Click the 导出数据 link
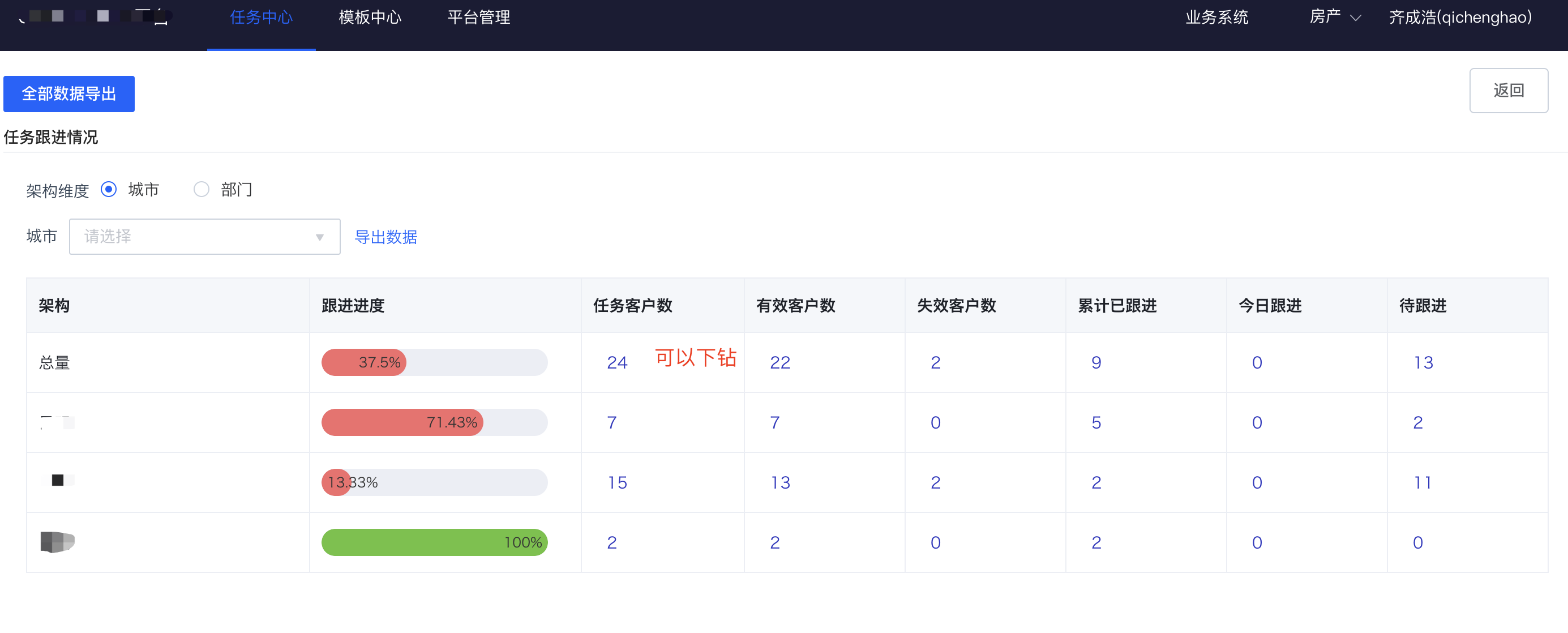The height and width of the screenshot is (633, 1568). [x=386, y=237]
